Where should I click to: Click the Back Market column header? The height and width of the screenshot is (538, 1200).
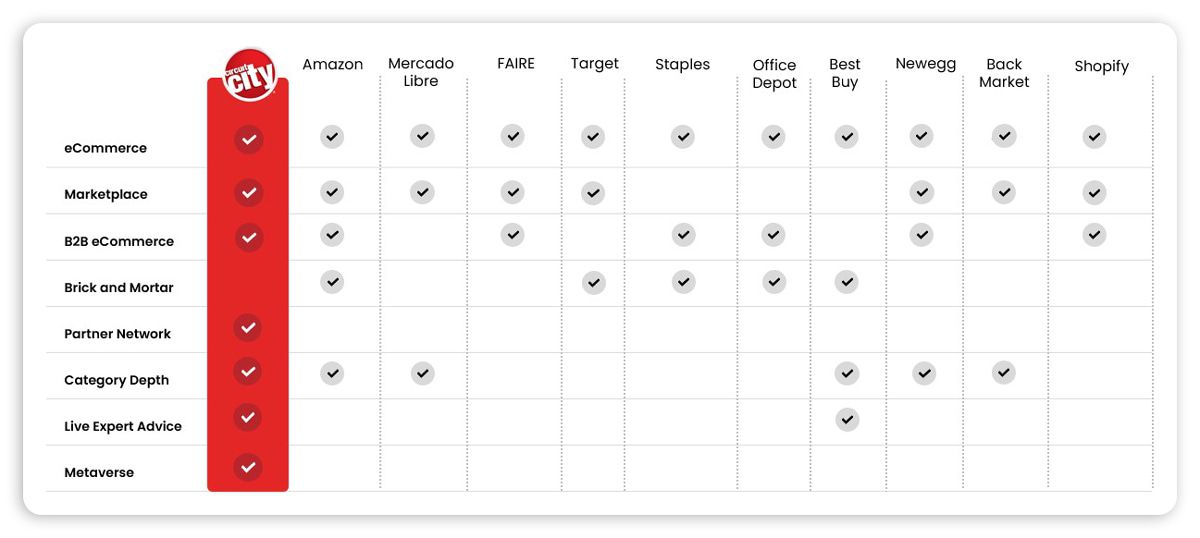pyautogui.click(x=1004, y=73)
